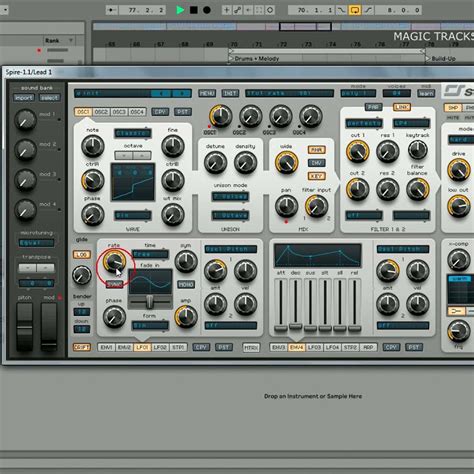Image resolution: width=474 pixels, height=474 pixels.
Task: Toggle the filter PAR switch
Action: [x=373, y=107]
